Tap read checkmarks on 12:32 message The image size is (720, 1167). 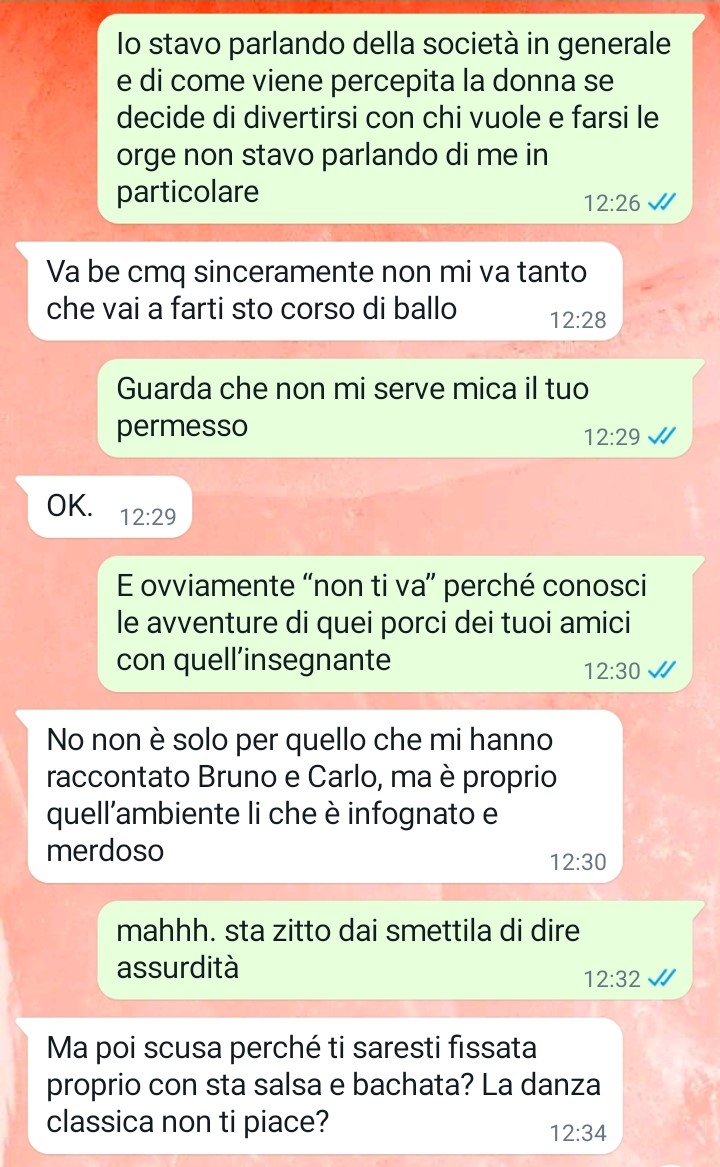(661, 978)
